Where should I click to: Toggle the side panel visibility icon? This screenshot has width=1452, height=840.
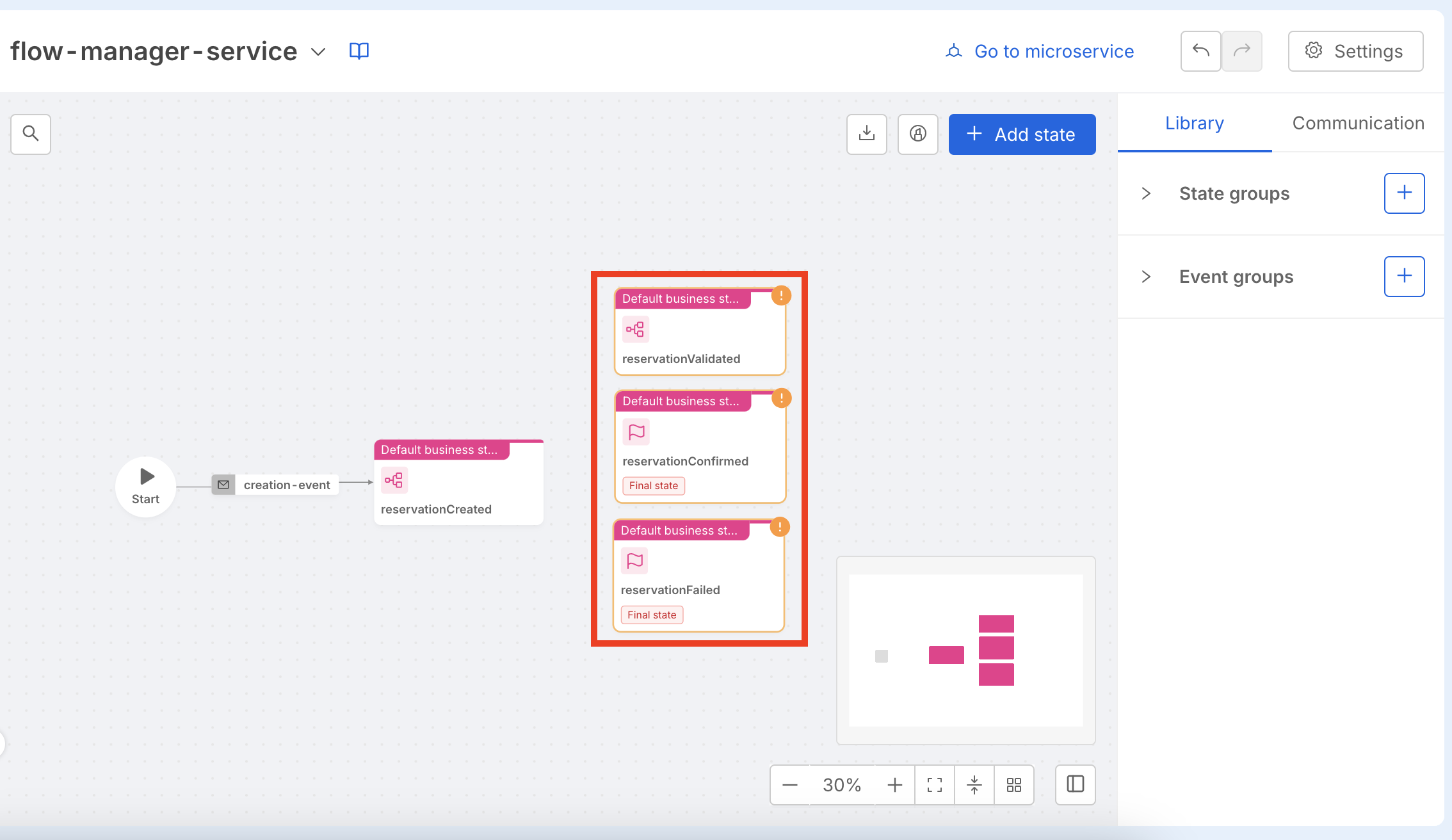click(1075, 785)
